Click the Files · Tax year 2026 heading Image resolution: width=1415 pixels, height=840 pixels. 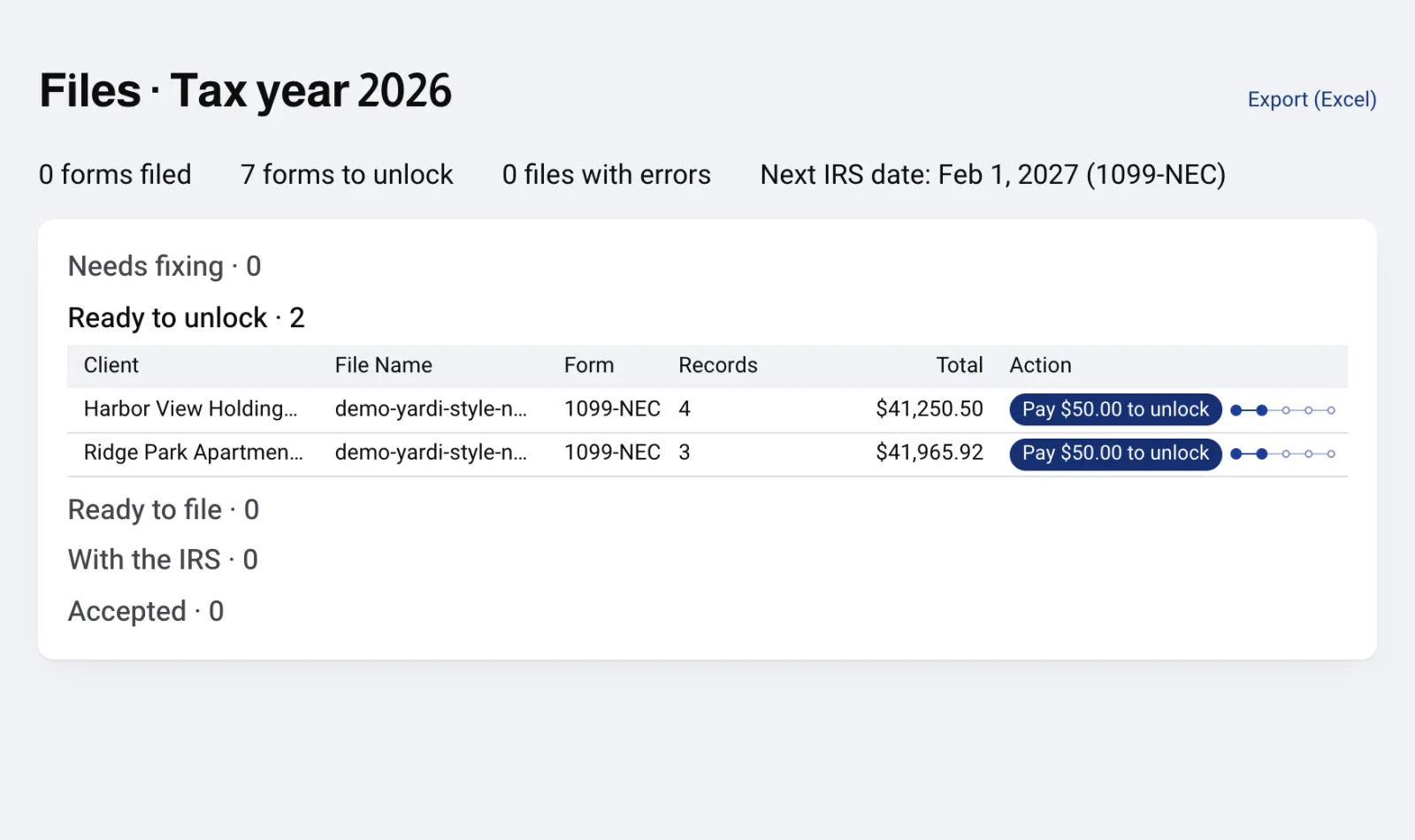click(246, 91)
